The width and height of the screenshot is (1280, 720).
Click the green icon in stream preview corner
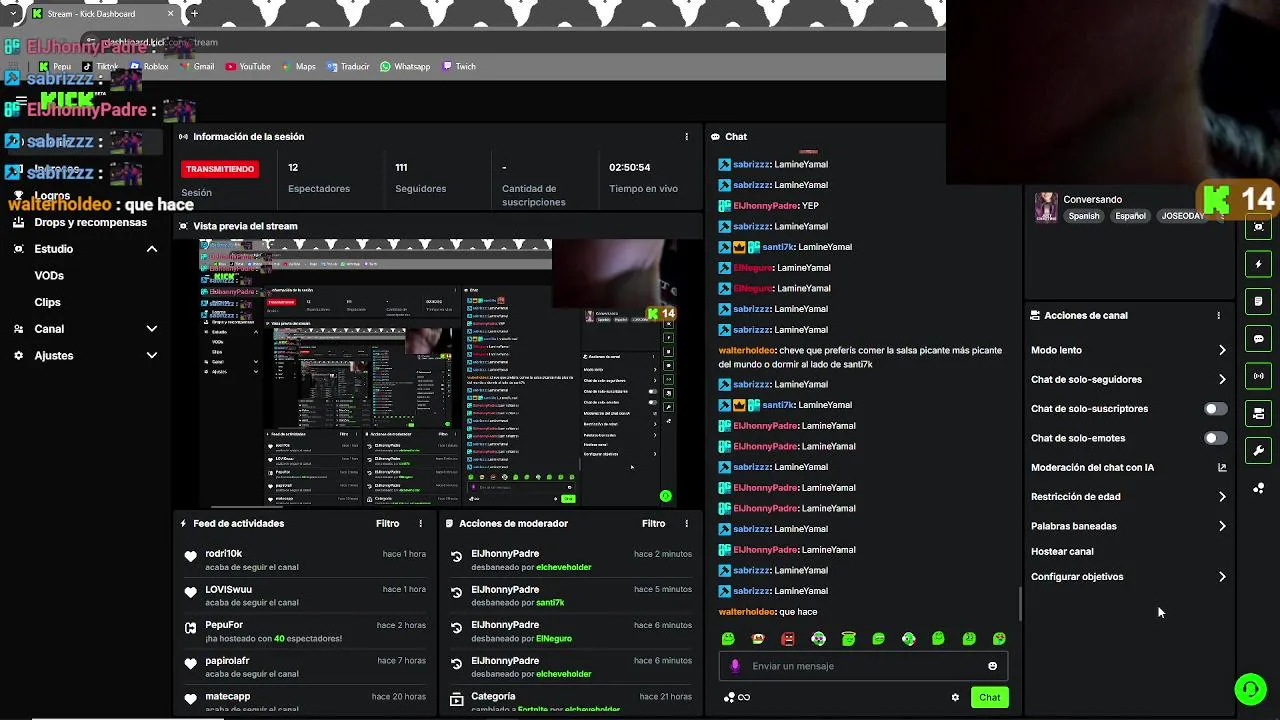pyautogui.click(x=665, y=496)
